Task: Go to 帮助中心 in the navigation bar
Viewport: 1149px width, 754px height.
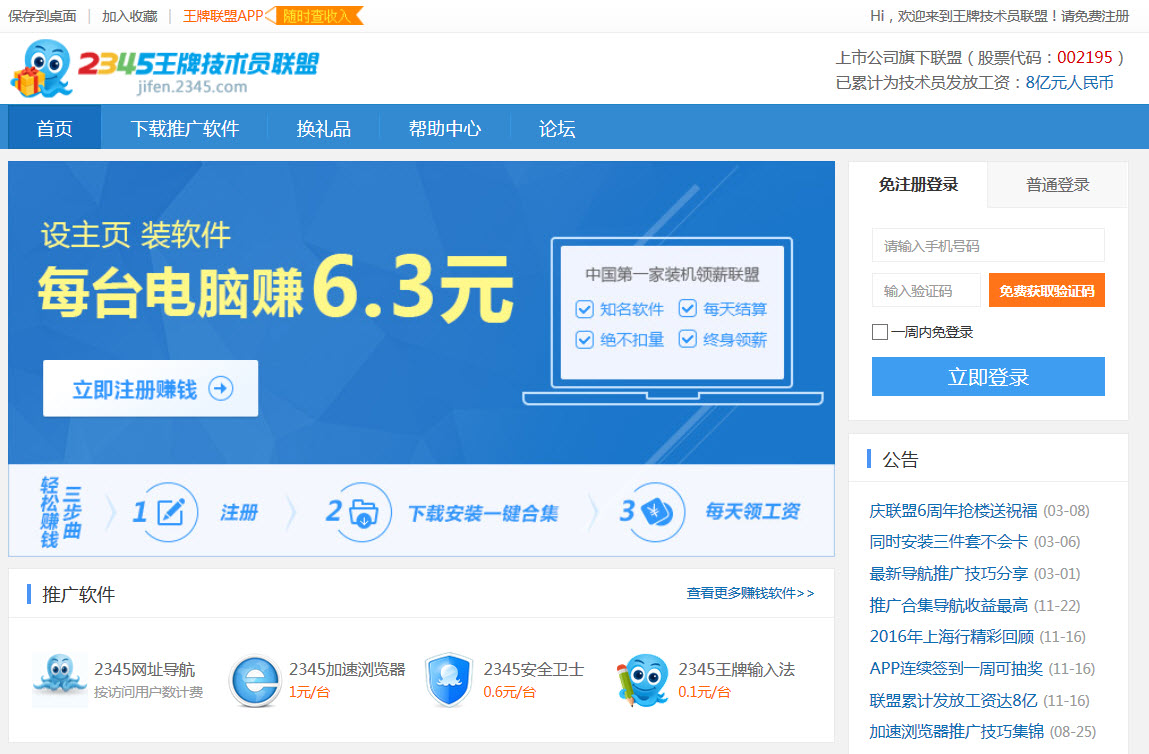Action: [445, 128]
